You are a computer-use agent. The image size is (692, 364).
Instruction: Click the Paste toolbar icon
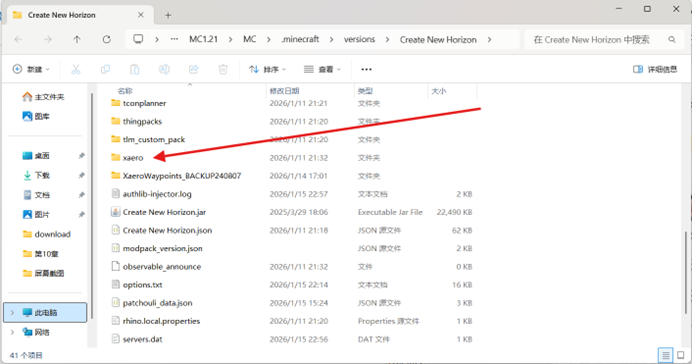(x=135, y=69)
